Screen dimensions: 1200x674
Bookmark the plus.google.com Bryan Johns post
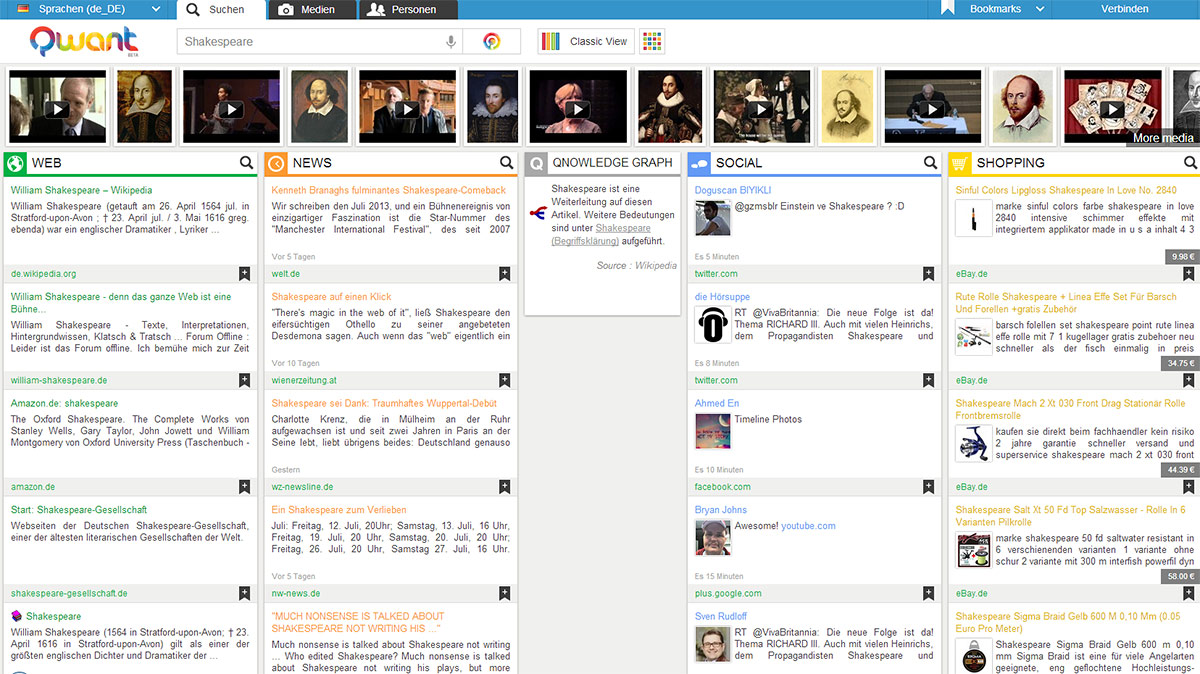[x=929, y=593]
